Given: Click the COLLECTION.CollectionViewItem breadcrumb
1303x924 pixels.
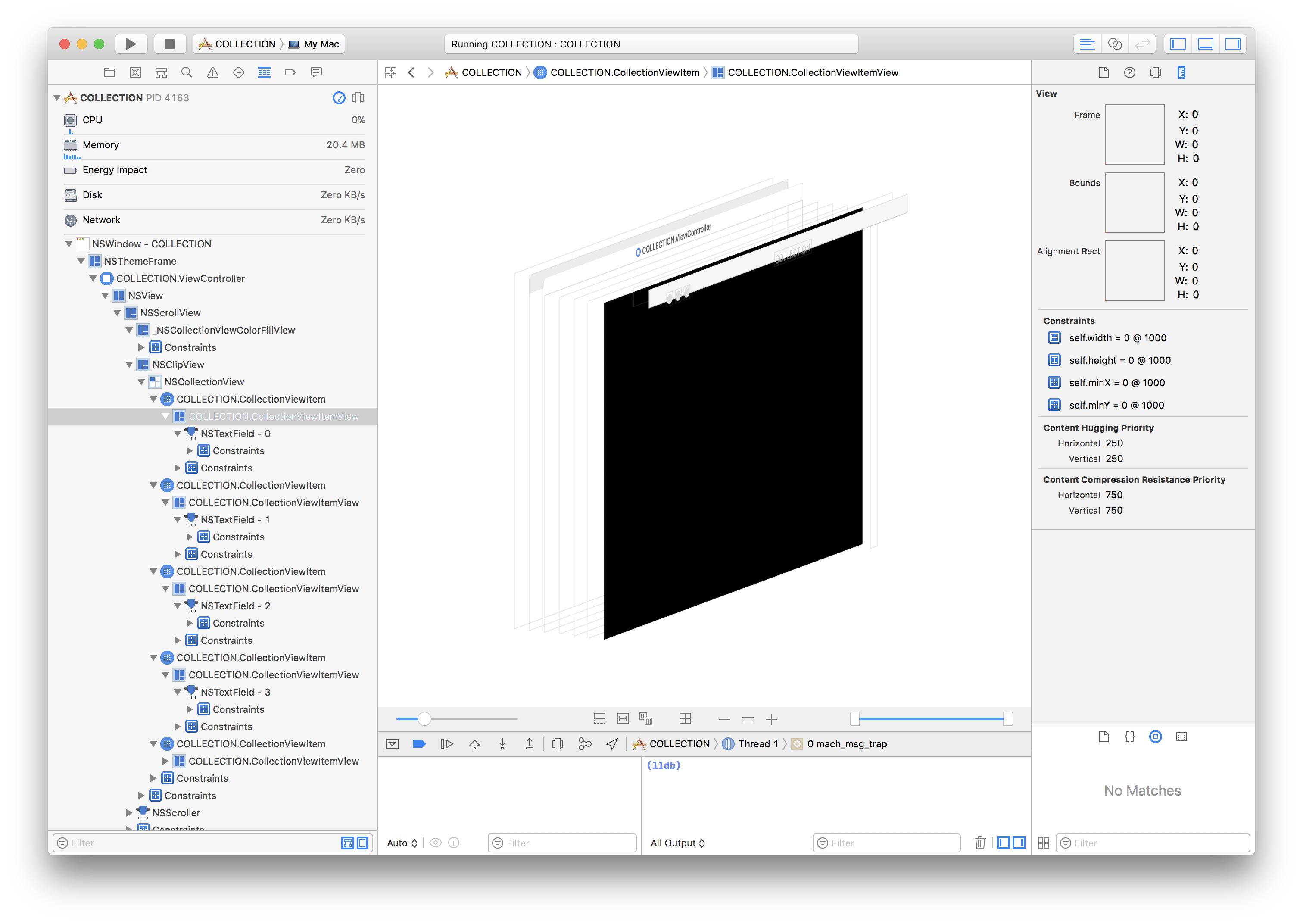Looking at the screenshot, I should pos(624,72).
